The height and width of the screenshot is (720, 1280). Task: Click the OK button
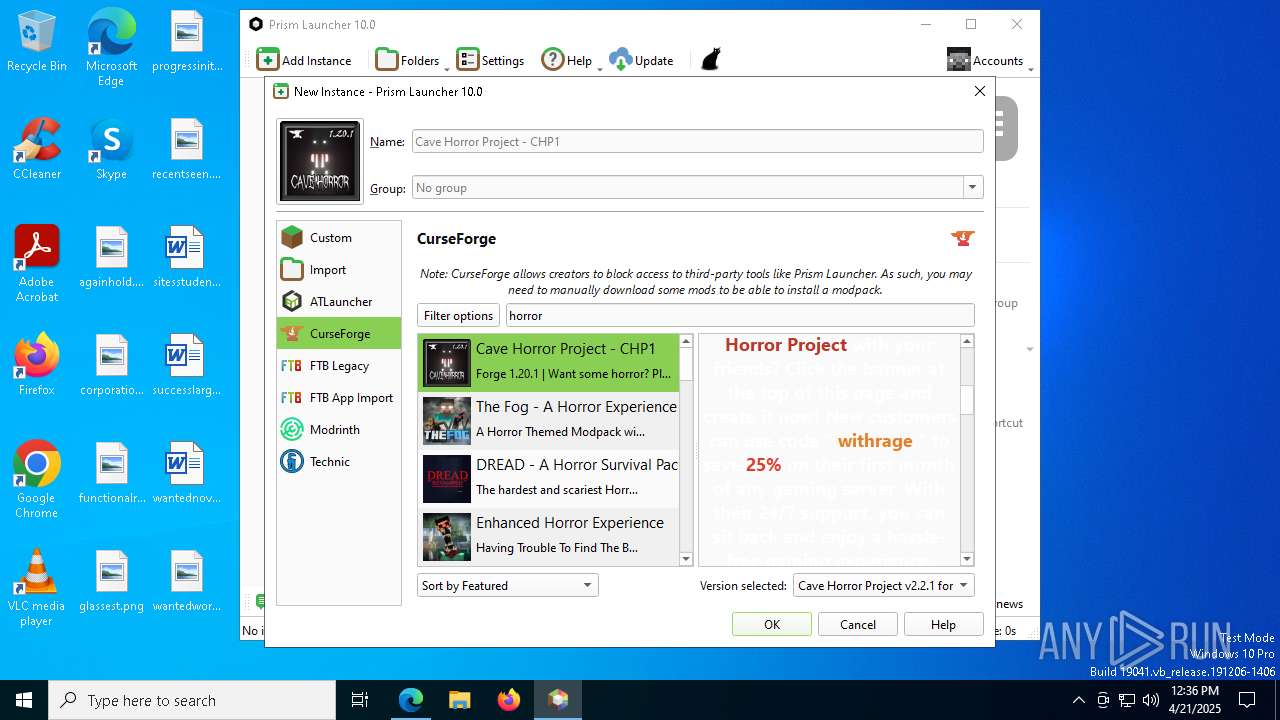[x=772, y=624]
